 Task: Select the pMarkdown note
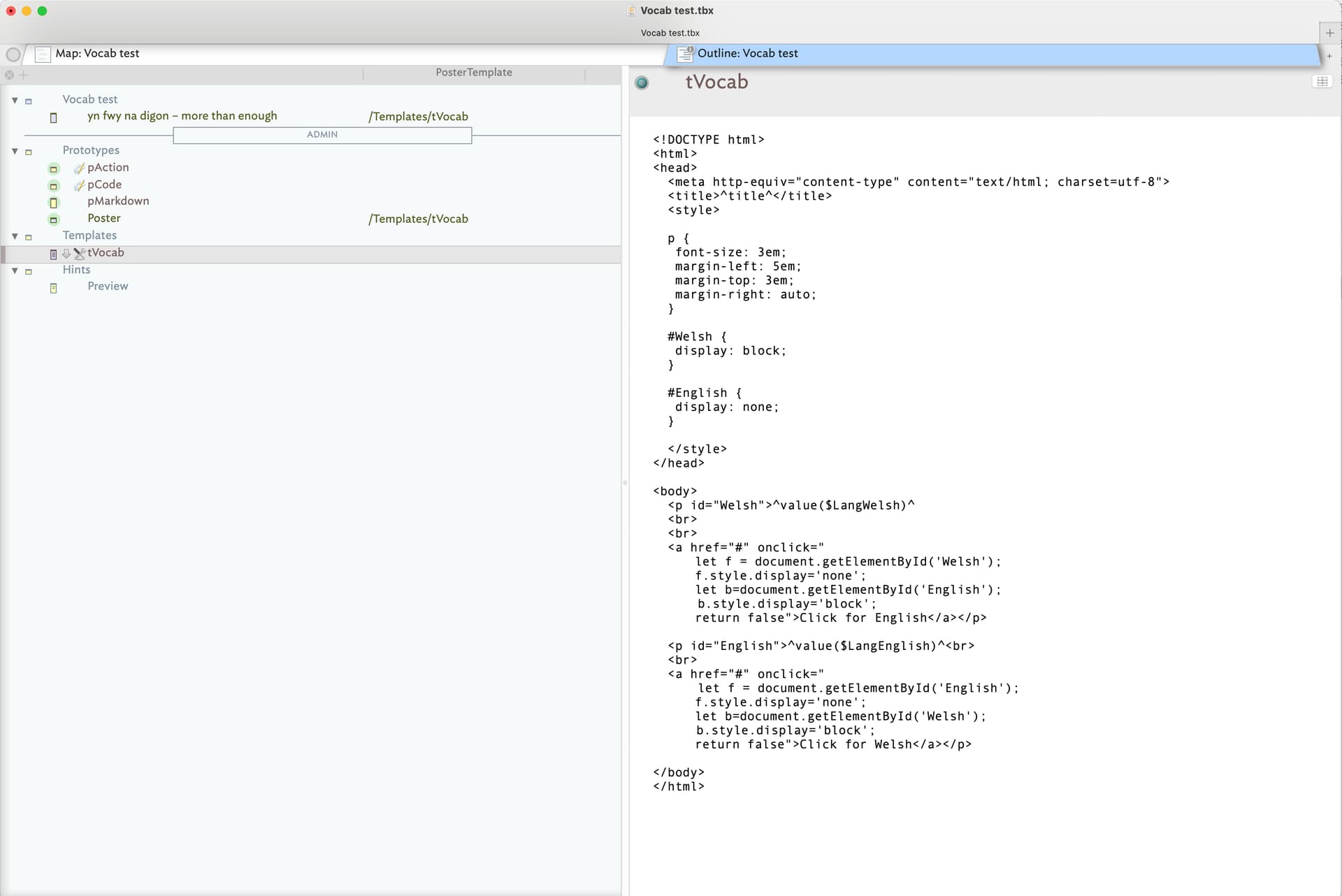(118, 201)
